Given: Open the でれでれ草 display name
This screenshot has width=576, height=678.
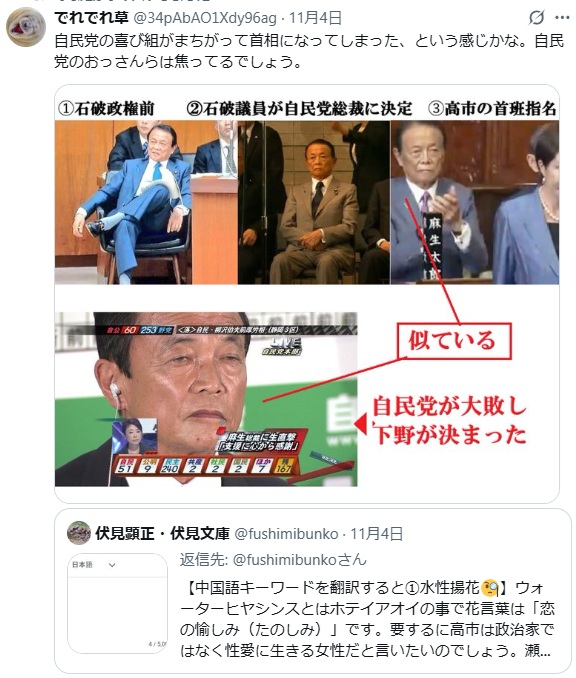Looking at the screenshot, I should point(91,18).
